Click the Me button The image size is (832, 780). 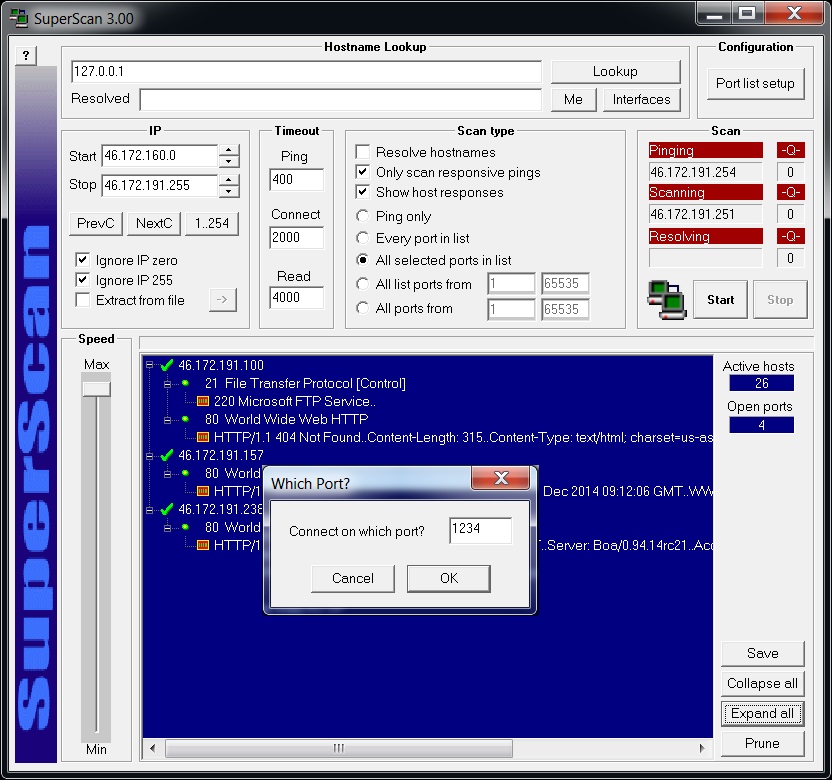coord(573,100)
